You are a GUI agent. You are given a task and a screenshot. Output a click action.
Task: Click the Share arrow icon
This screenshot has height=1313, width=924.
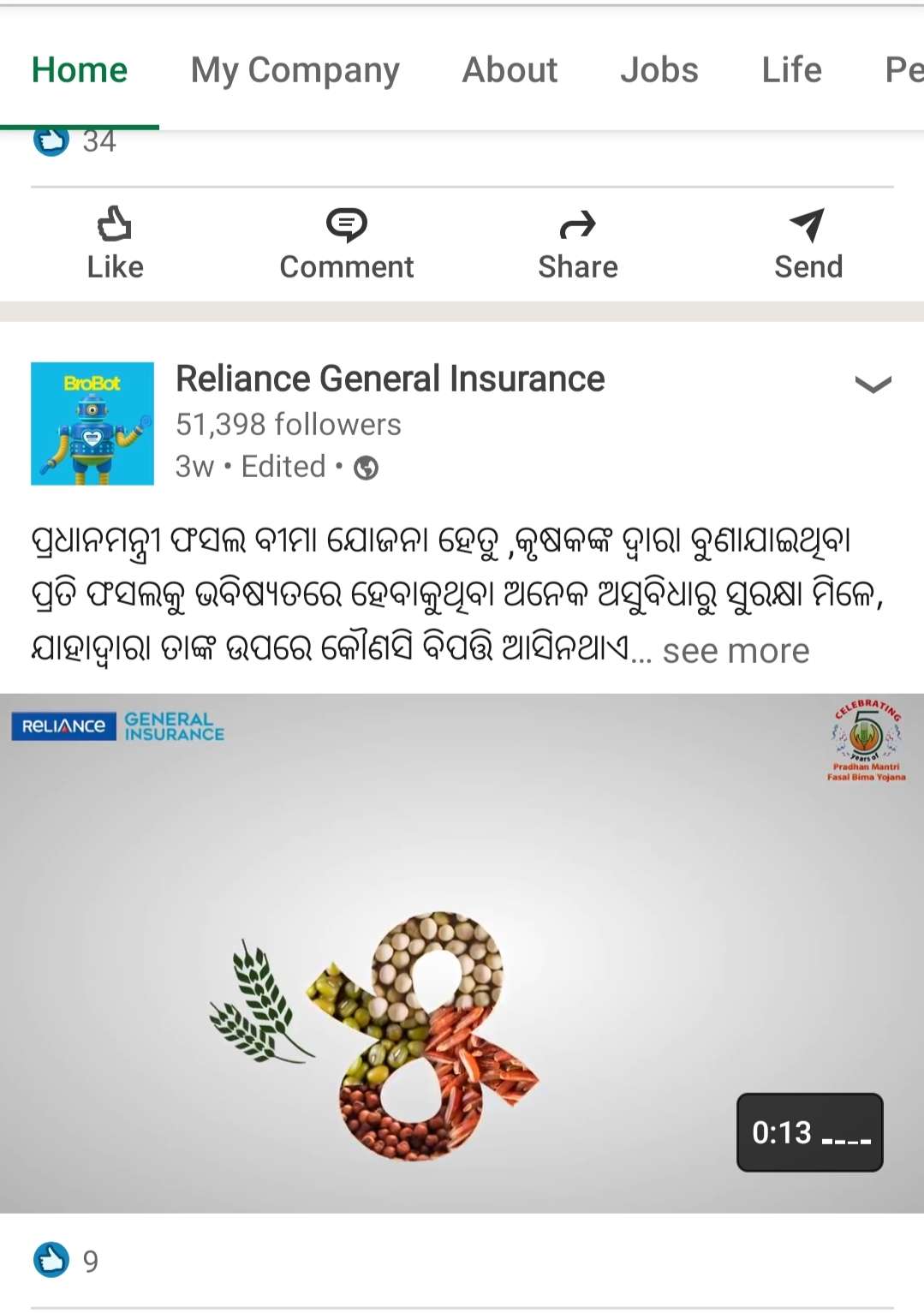pos(577,225)
